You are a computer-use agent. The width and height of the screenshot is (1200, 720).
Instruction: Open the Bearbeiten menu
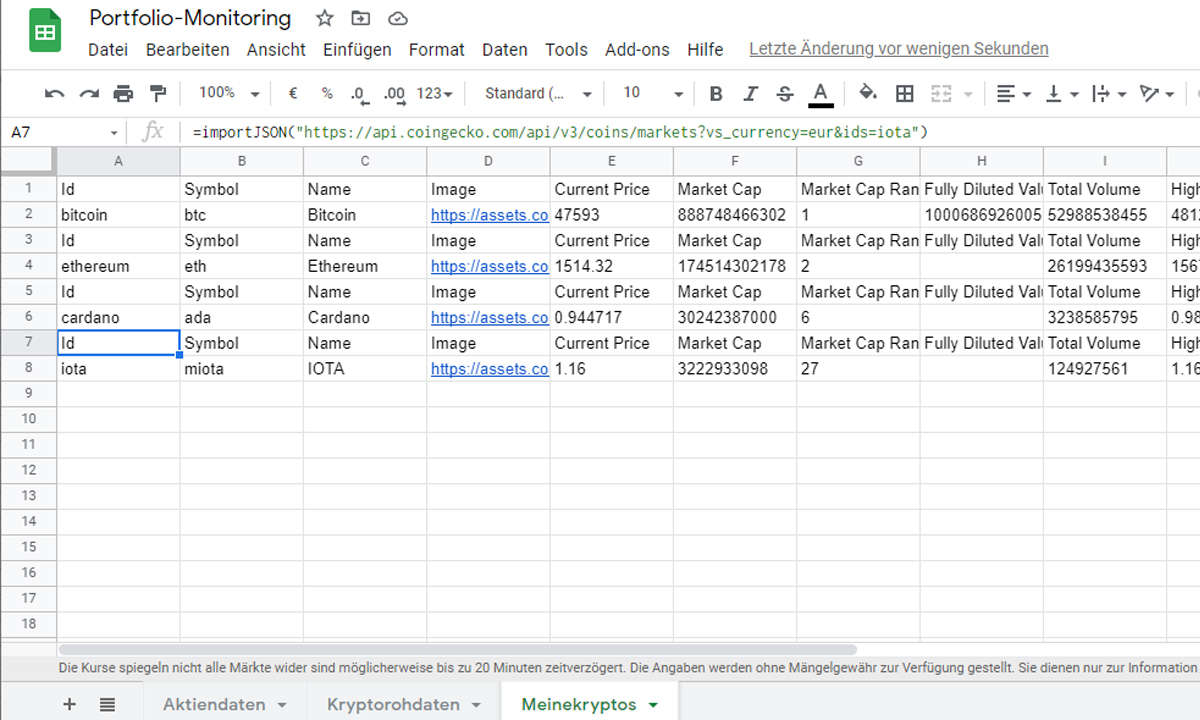pyautogui.click(x=187, y=49)
